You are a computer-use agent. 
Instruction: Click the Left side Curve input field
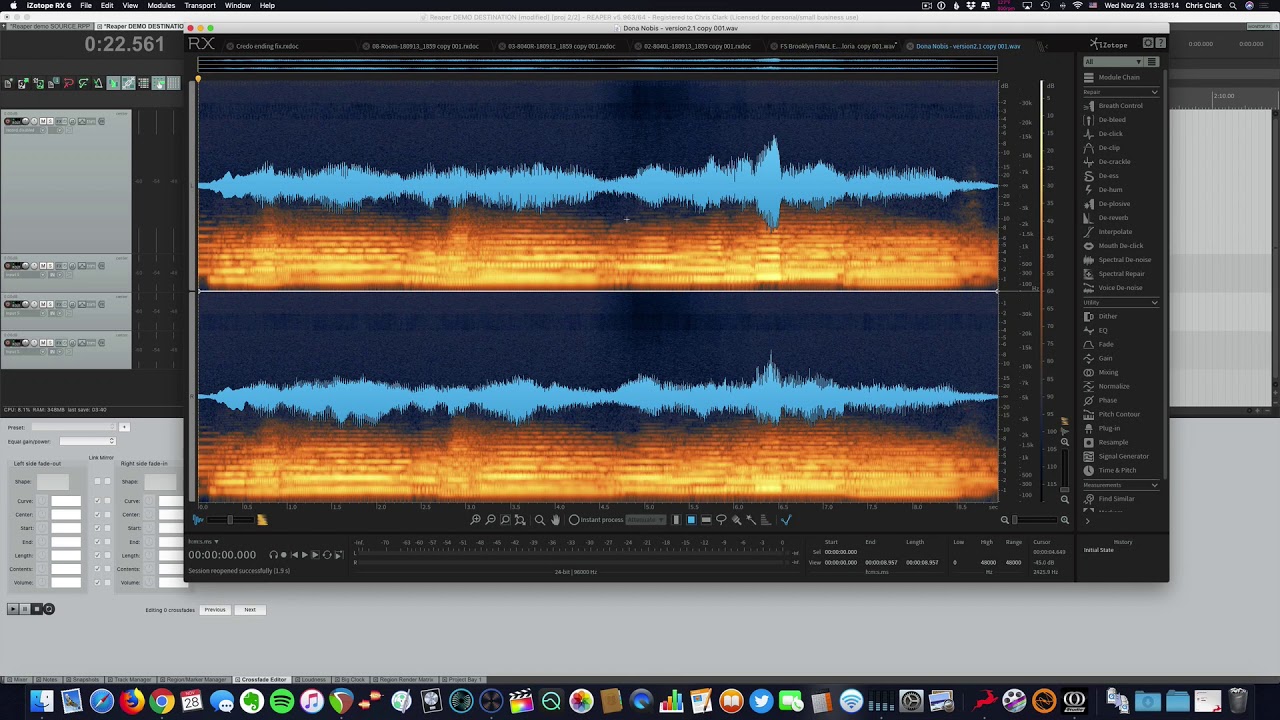(66, 501)
